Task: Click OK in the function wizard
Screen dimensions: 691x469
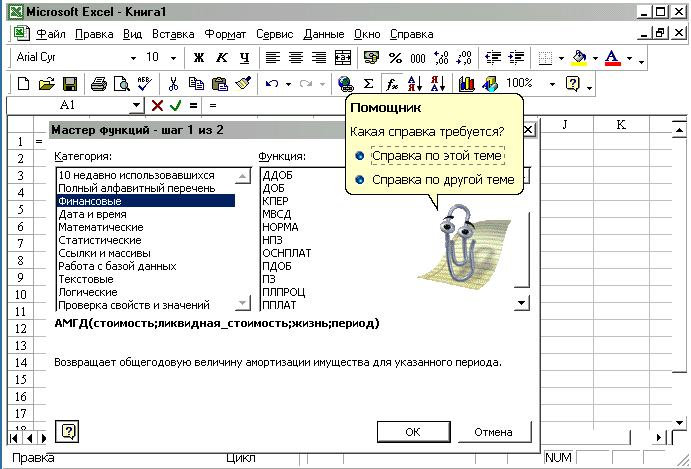Action: 413,432
